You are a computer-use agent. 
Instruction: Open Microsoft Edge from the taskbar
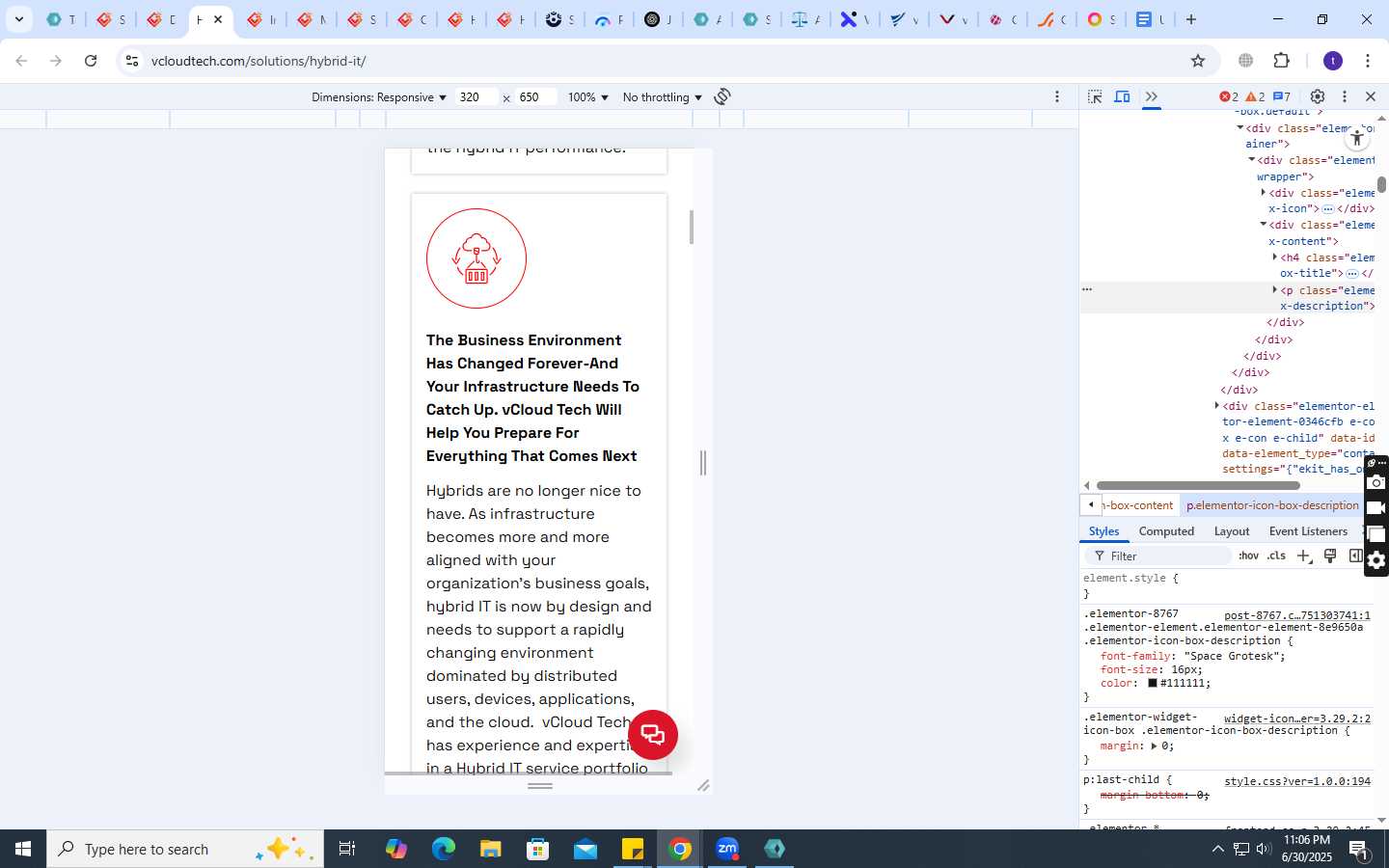(x=444, y=849)
